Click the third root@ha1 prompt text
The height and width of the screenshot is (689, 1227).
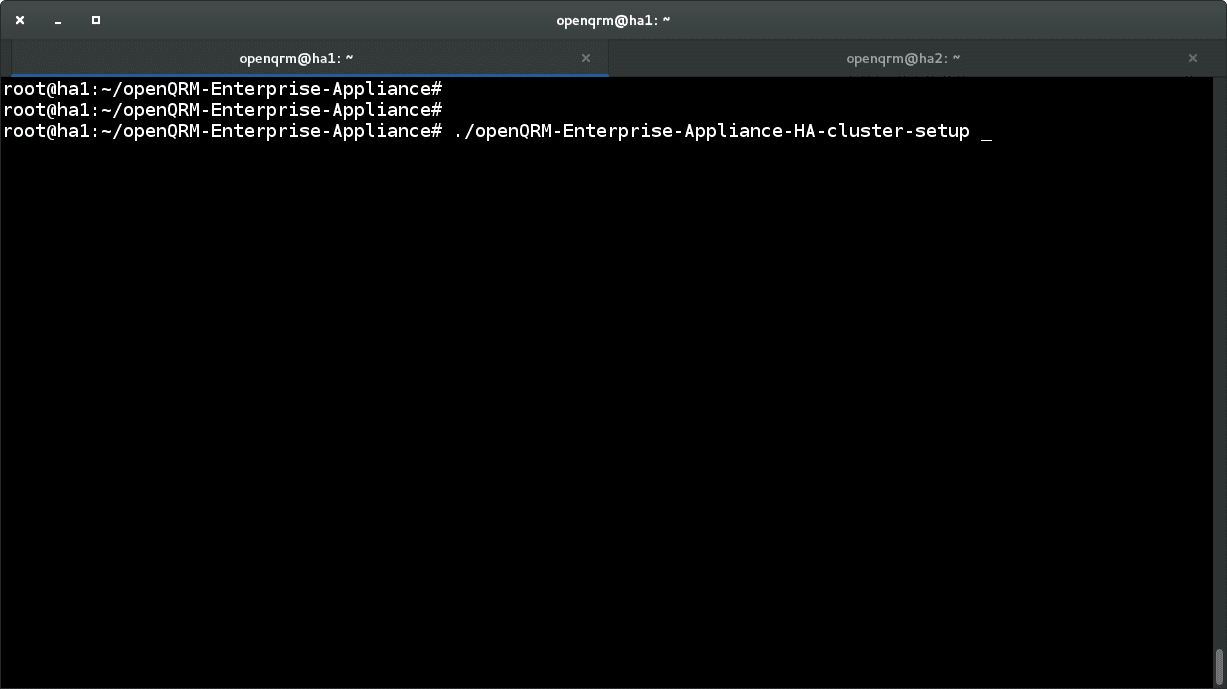pyautogui.click(x=222, y=131)
